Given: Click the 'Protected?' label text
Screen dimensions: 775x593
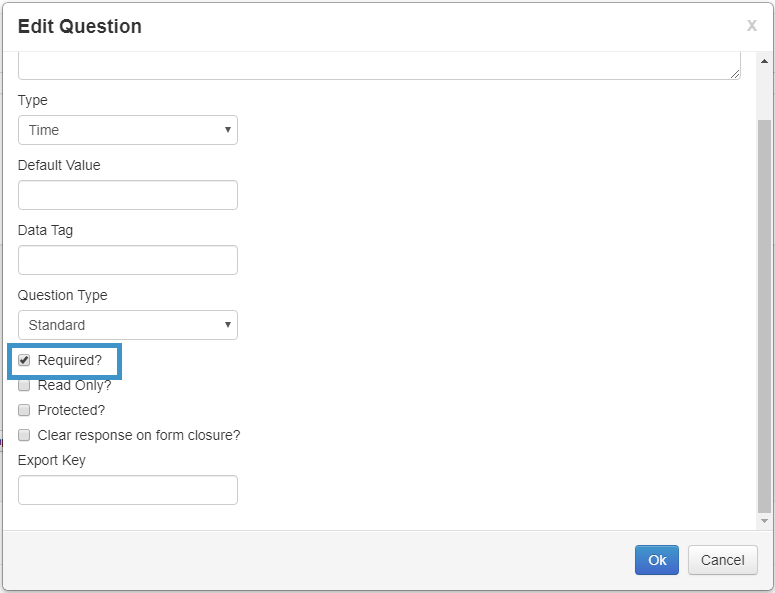Looking at the screenshot, I should 71,410.
